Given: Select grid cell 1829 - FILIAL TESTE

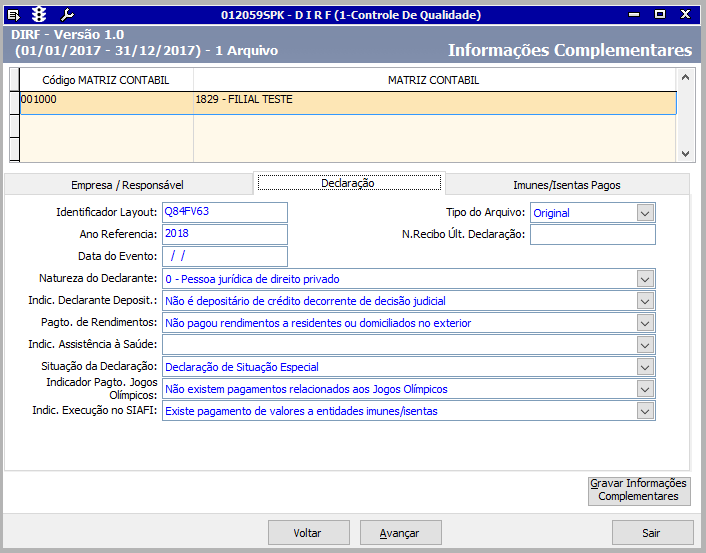Looking at the screenshot, I should coord(435,103).
